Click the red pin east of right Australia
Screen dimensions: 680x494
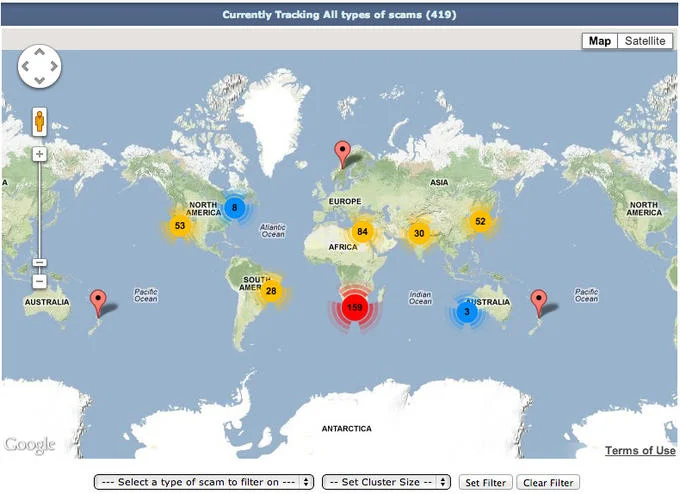[x=539, y=303]
